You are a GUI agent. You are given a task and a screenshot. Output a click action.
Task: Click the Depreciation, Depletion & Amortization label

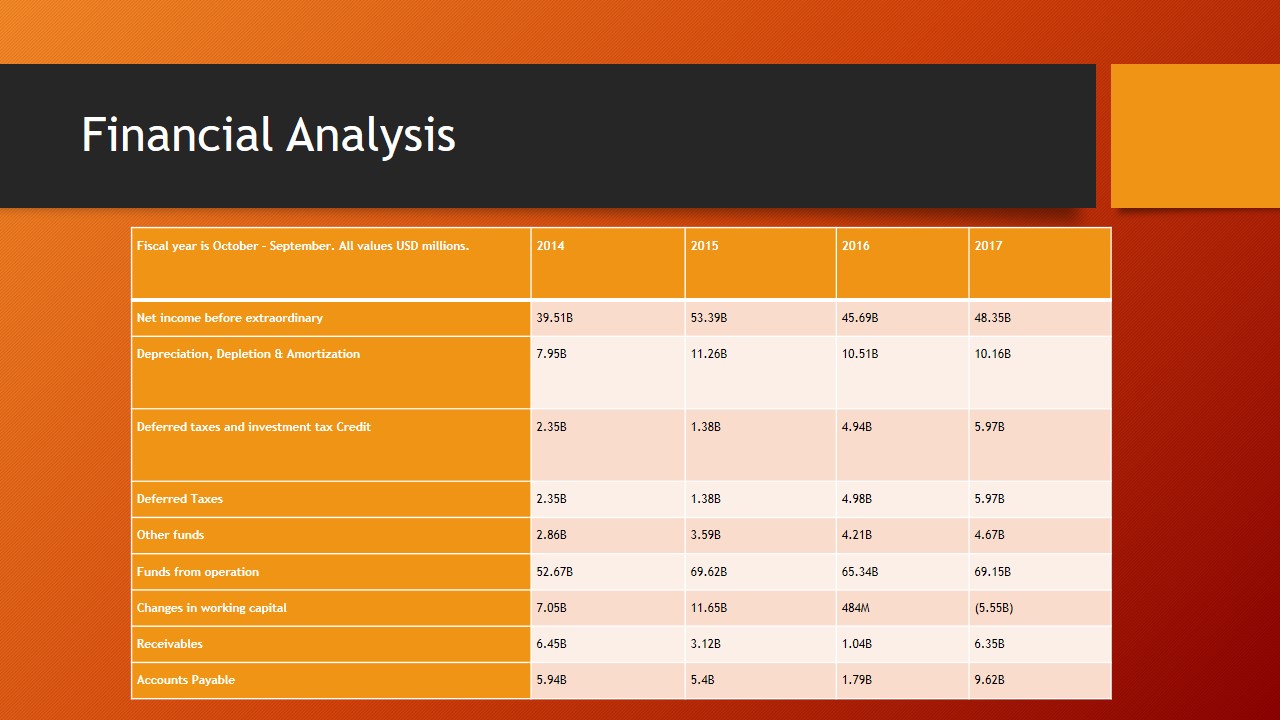coord(248,354)
